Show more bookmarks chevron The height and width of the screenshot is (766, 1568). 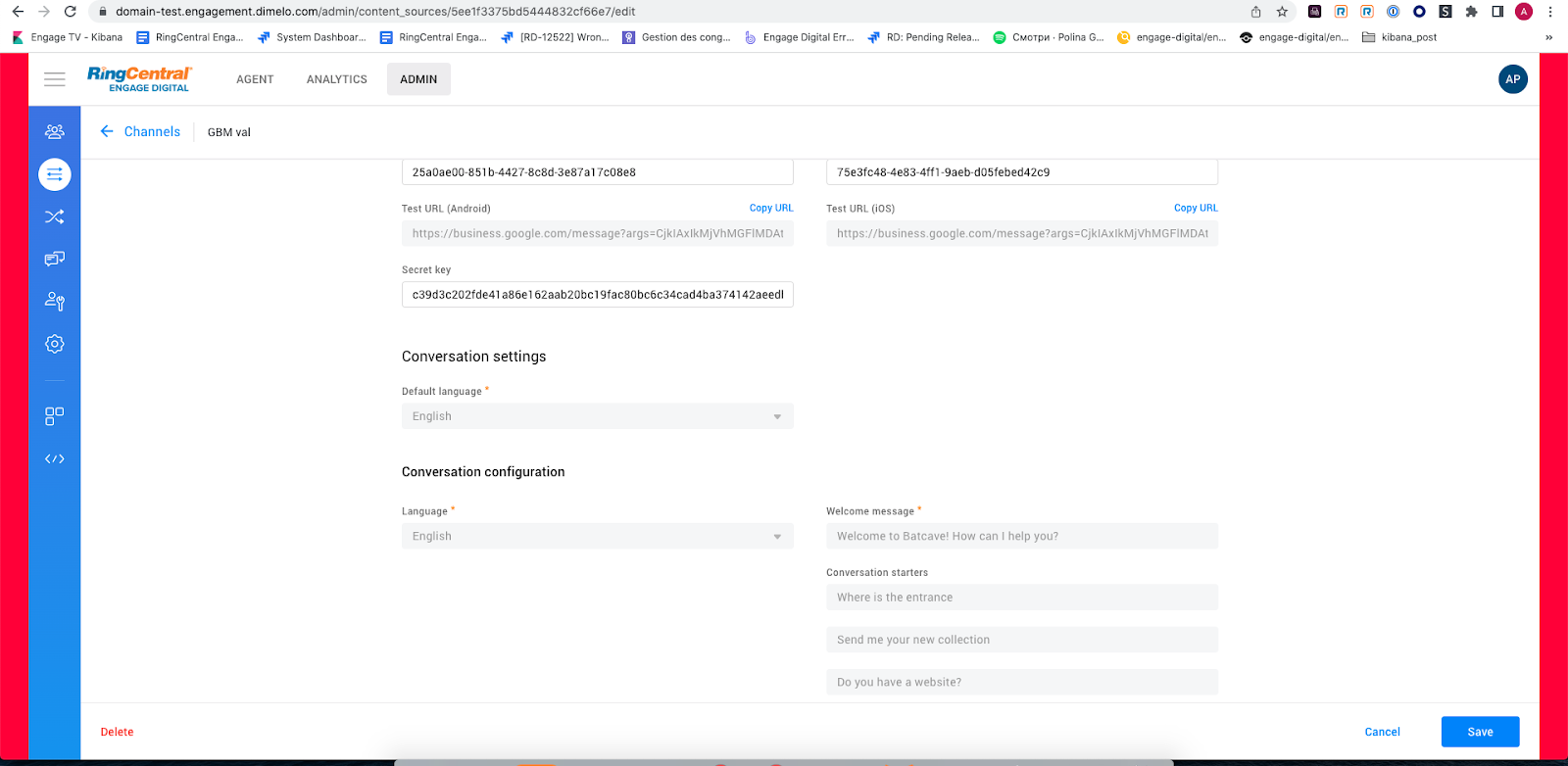(1548, 37)
